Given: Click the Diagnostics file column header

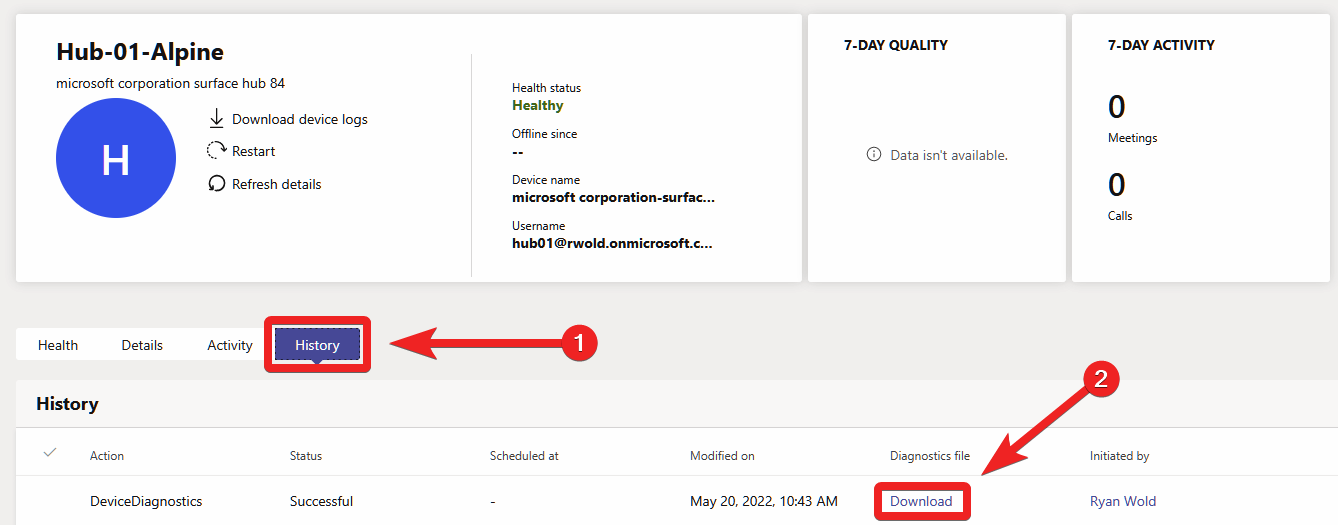Looking at the screenshot, I should 930,456.
